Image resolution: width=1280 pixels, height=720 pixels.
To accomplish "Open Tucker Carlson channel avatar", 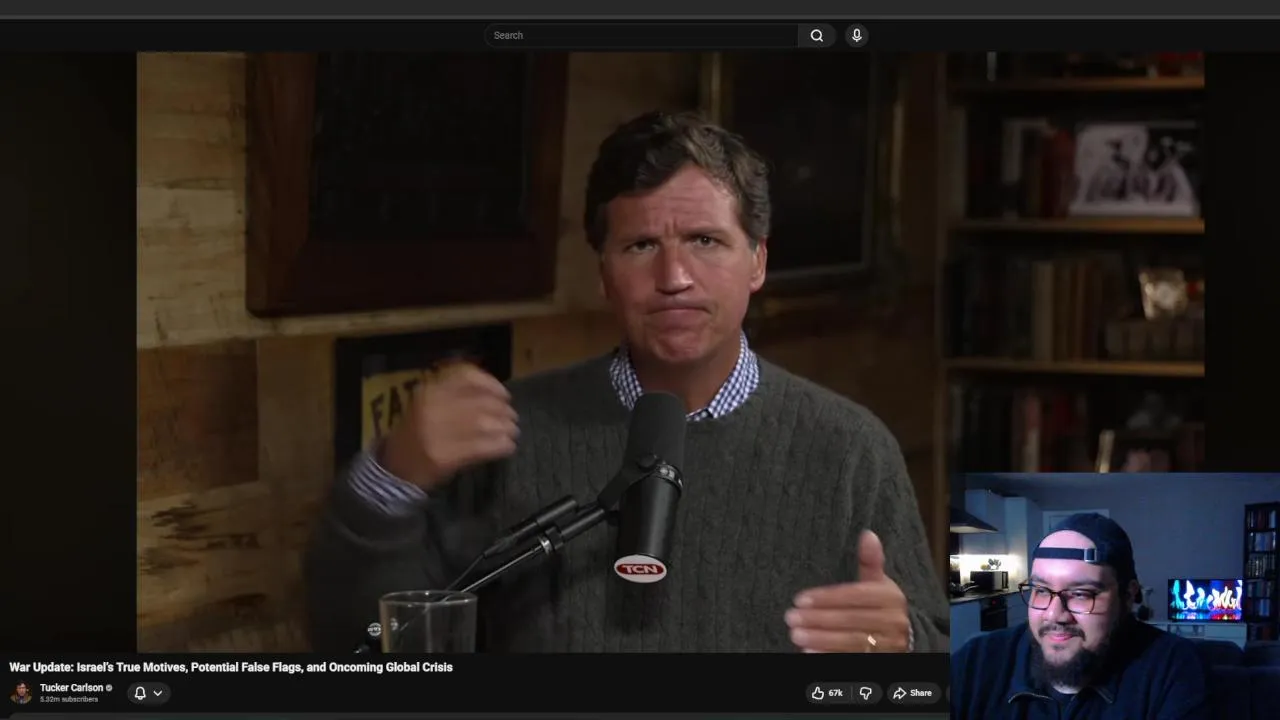I will click(21, 692).
